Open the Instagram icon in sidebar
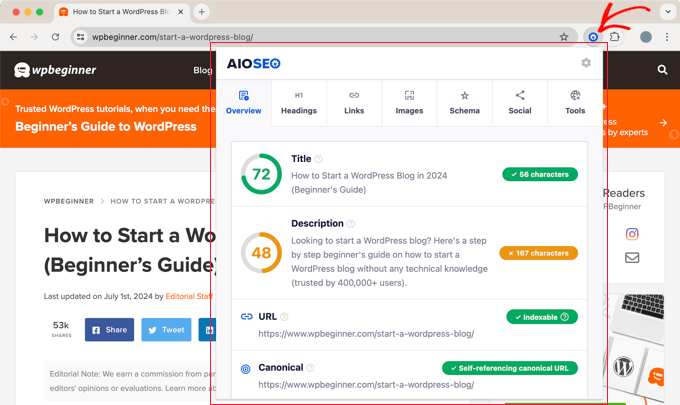The height and width of the screenshot is (405, 680). [632, 234]
